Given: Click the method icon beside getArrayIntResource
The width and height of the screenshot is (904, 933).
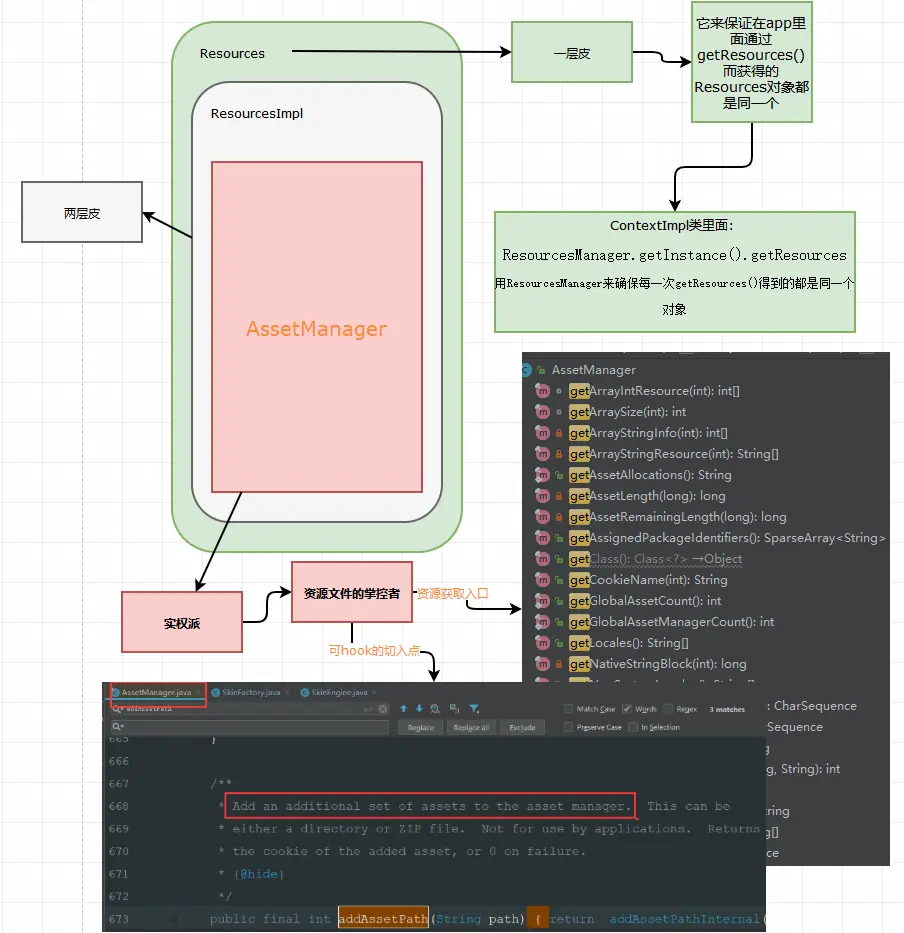Looking at the screenshot, I should 542,391.
